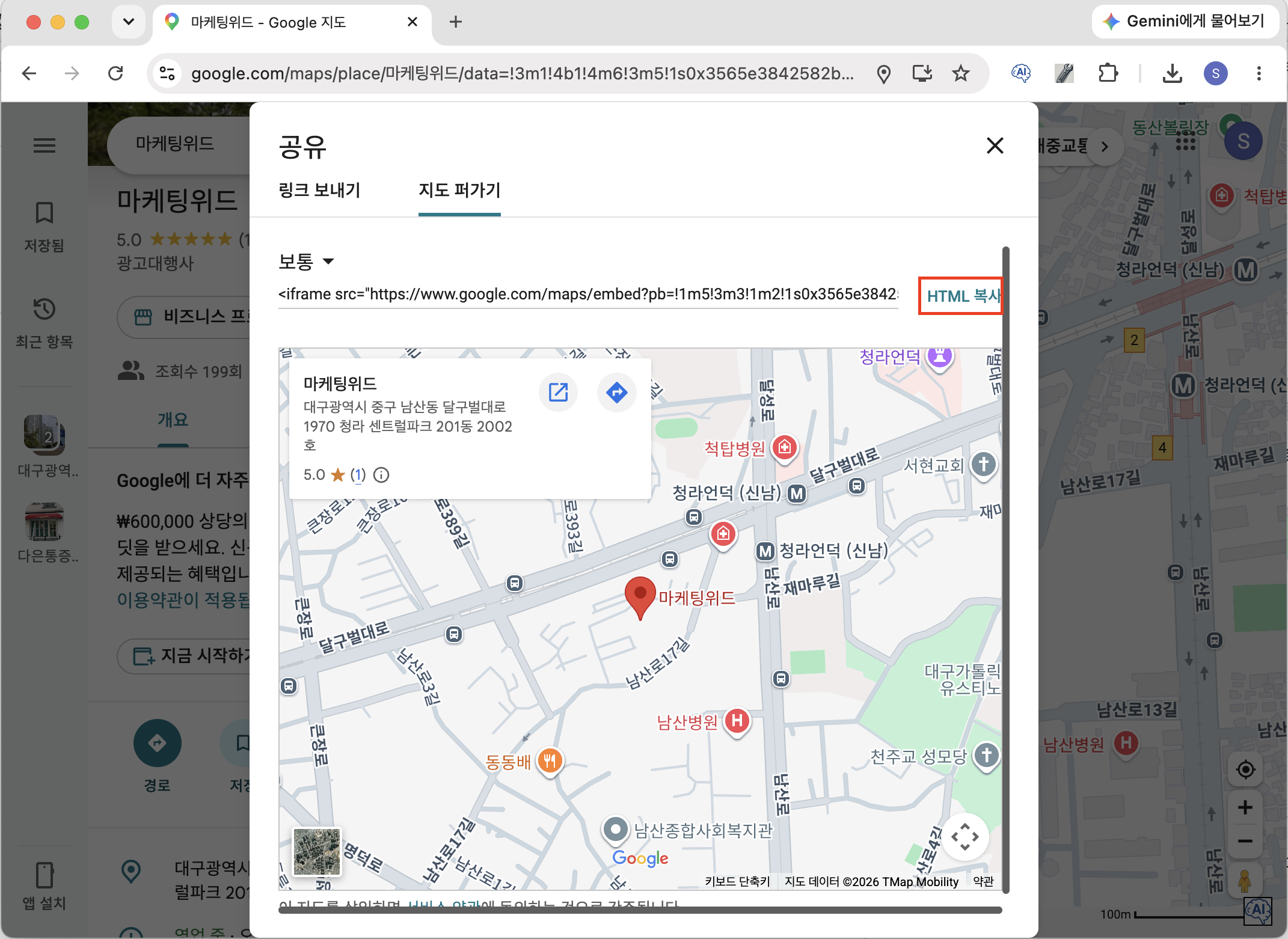The width and height of the screenshot is (1288, 939).
Task: Click the browser back button
Action: coord(29,73)
